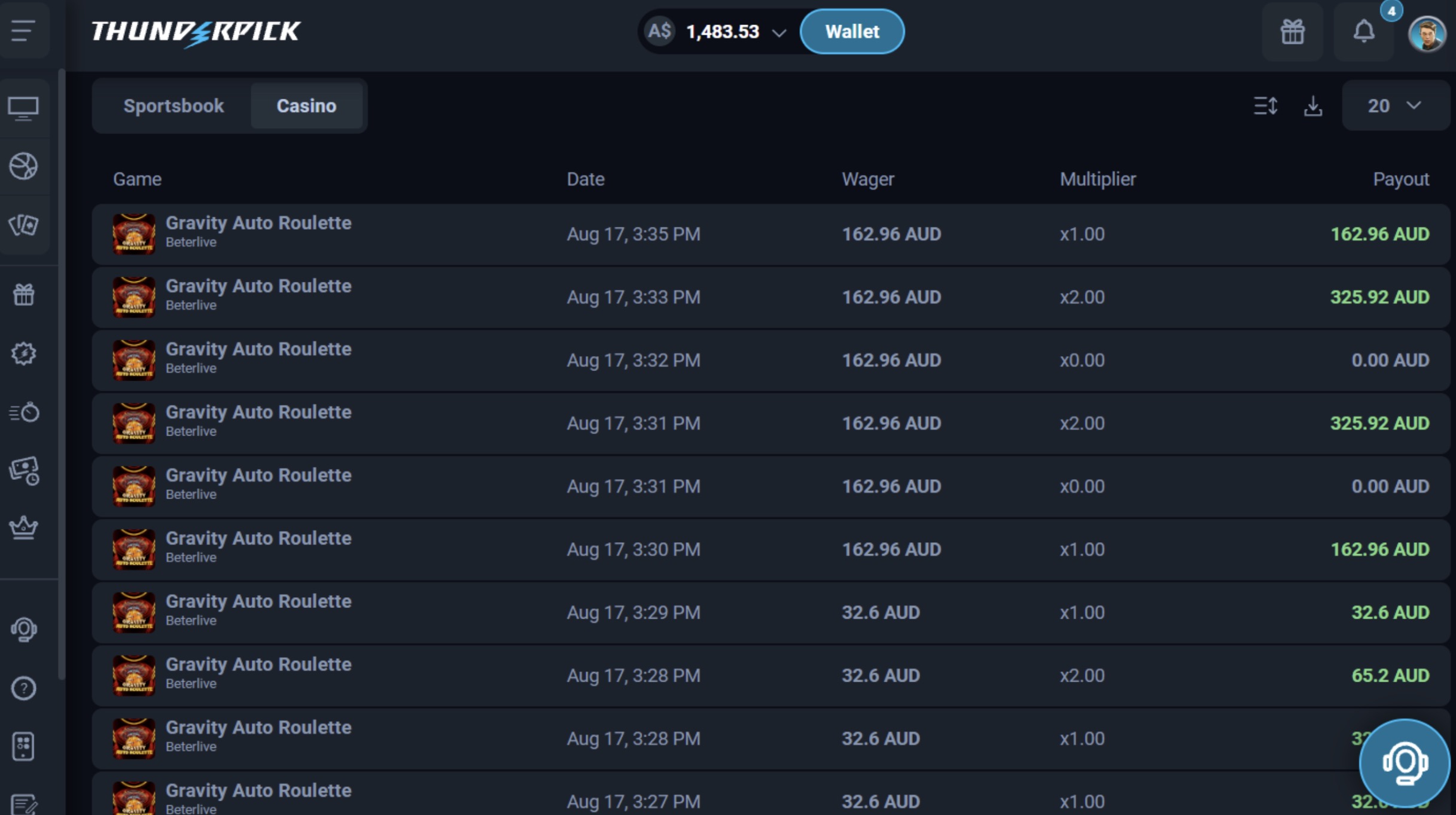The image size is (1456, 815).
Task: Click the 162.96 AUD payout in 3:30 PM row
Action: [x=1379, y=549]
